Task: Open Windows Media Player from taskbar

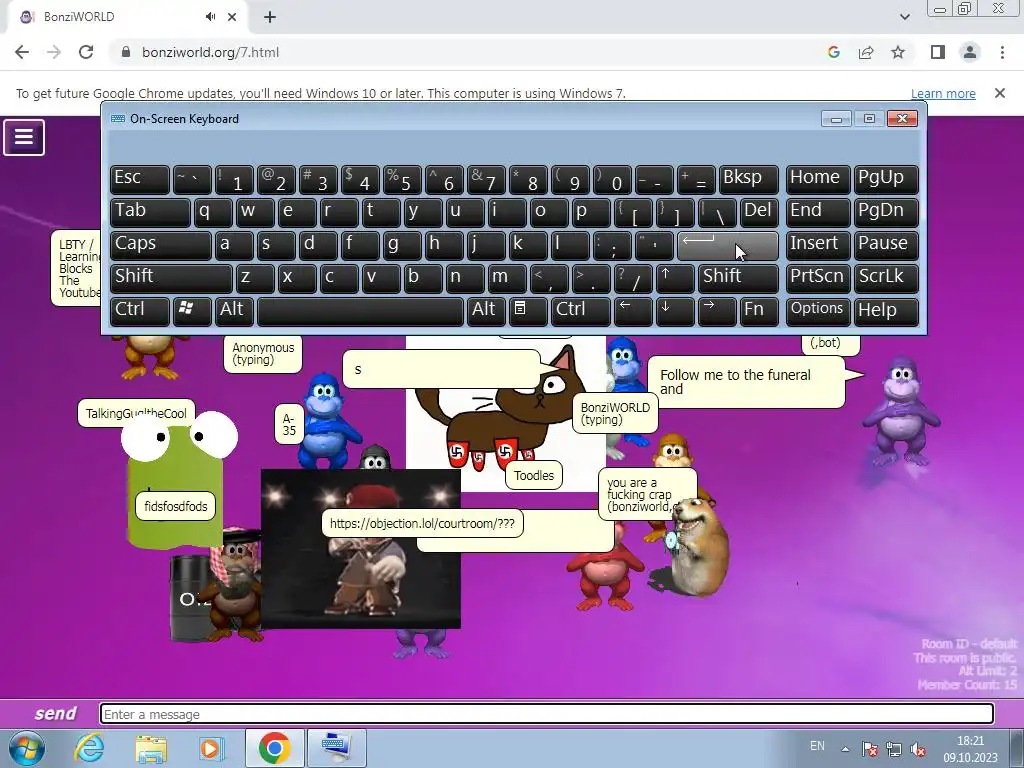Action: (210, 748)
